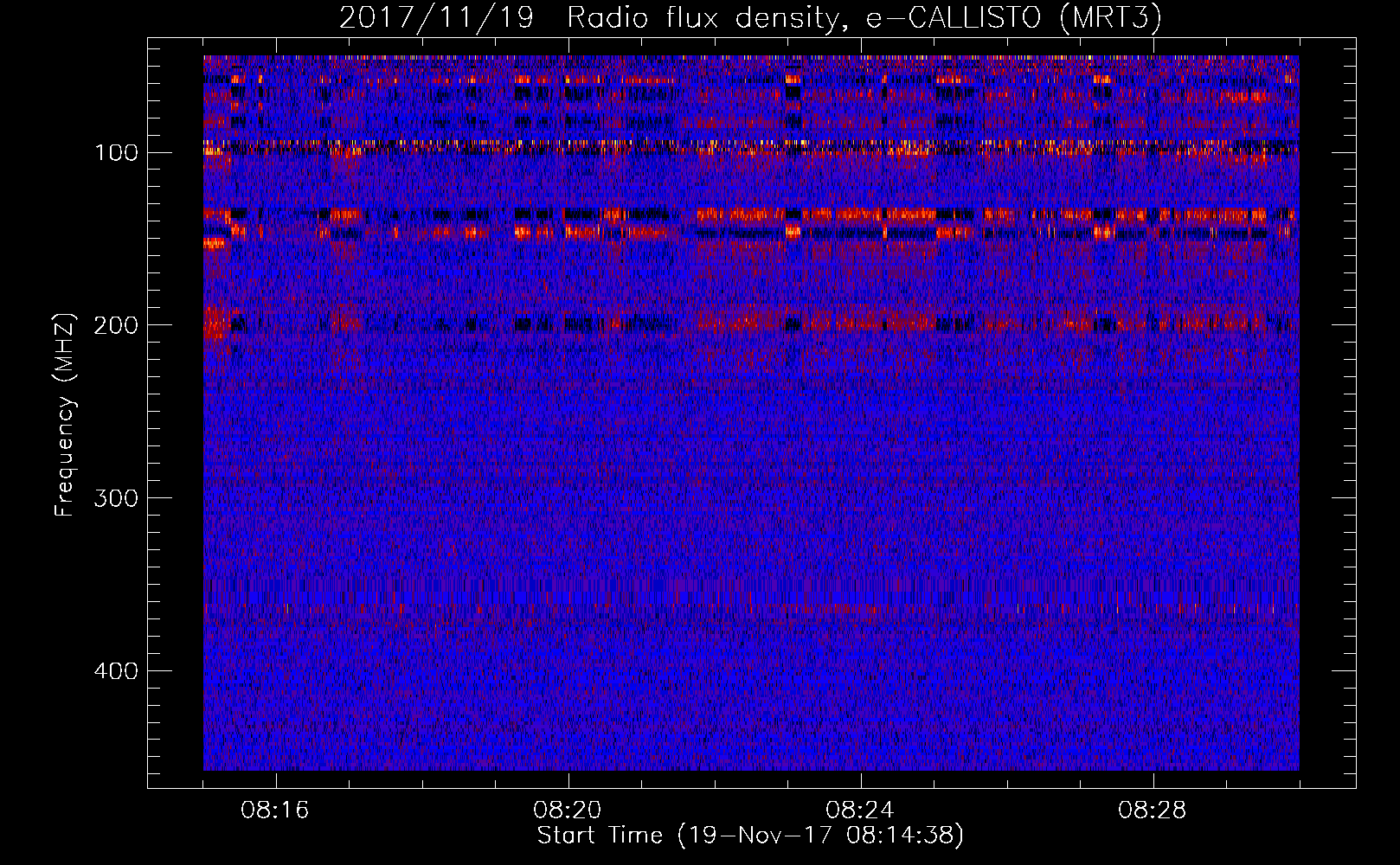Click the 08:24 time tick label

(x=860, y=811)
